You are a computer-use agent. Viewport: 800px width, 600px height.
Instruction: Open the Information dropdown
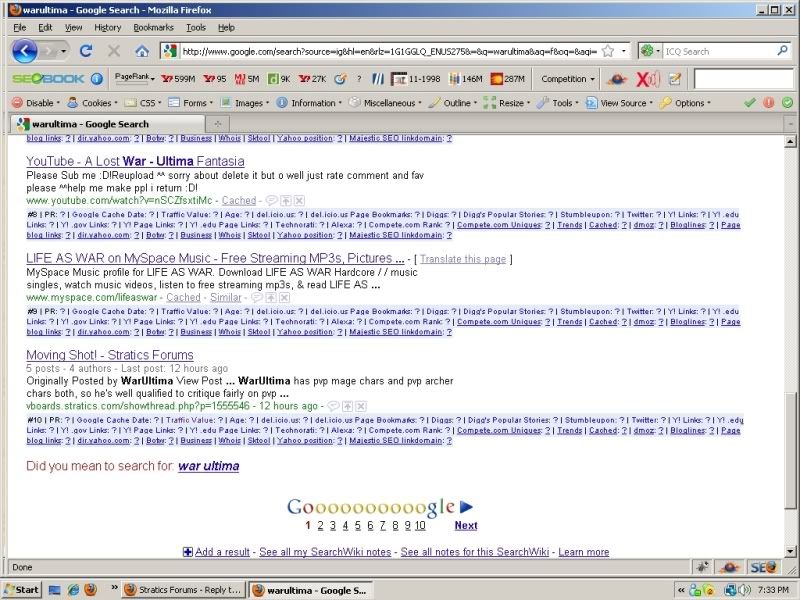click(309, 103)
